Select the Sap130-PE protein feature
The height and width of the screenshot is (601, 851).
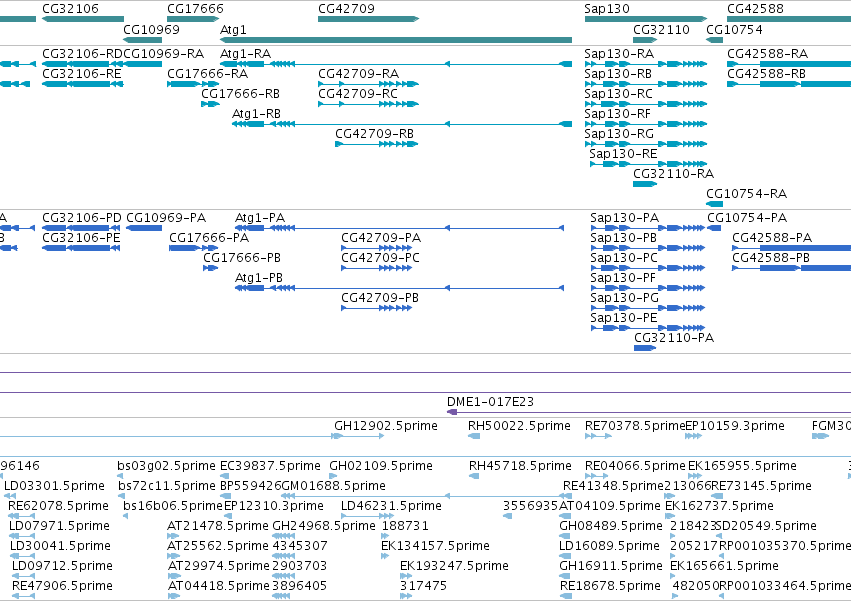coord(647,328)
